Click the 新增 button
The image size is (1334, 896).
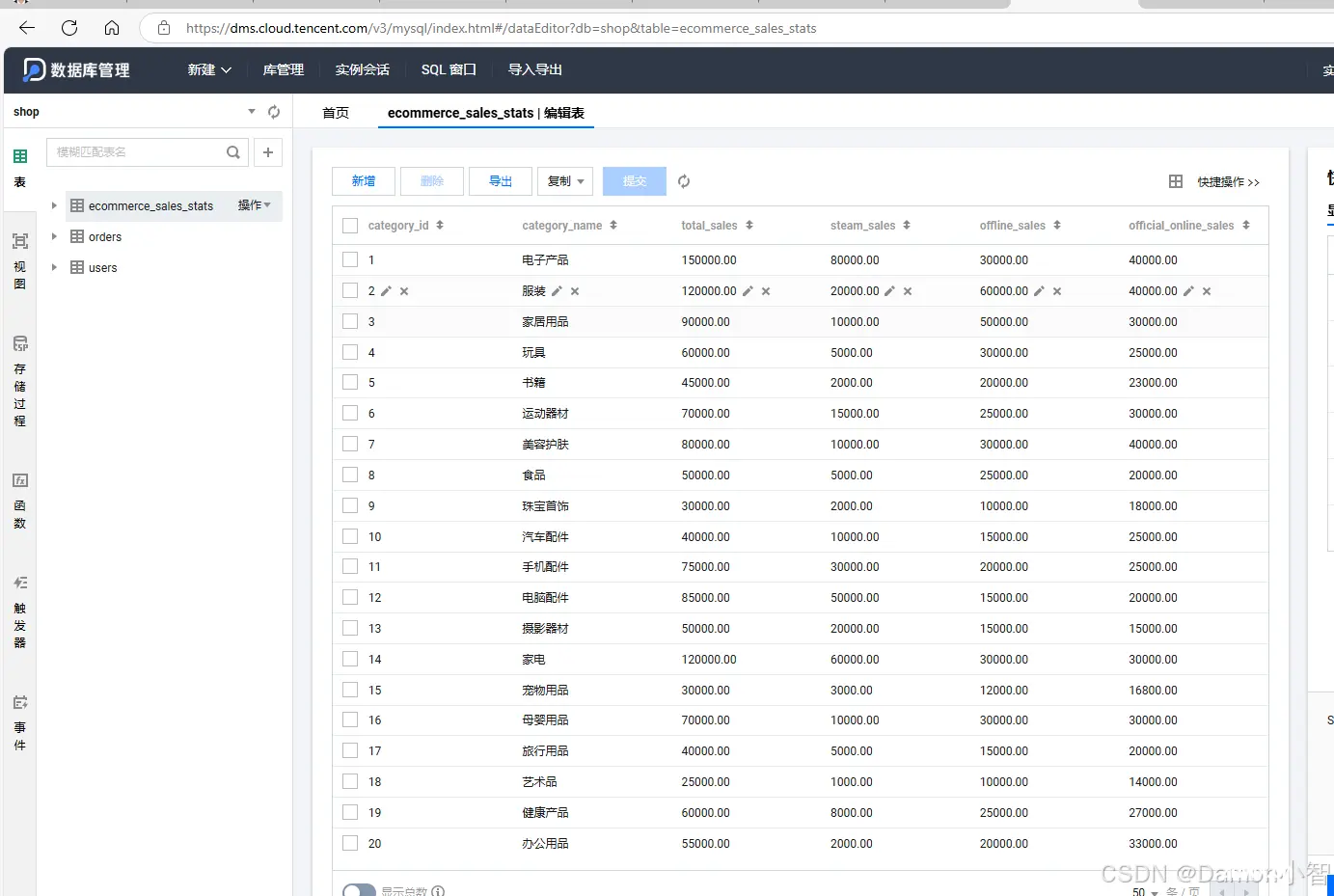click(x=364, y=181)
